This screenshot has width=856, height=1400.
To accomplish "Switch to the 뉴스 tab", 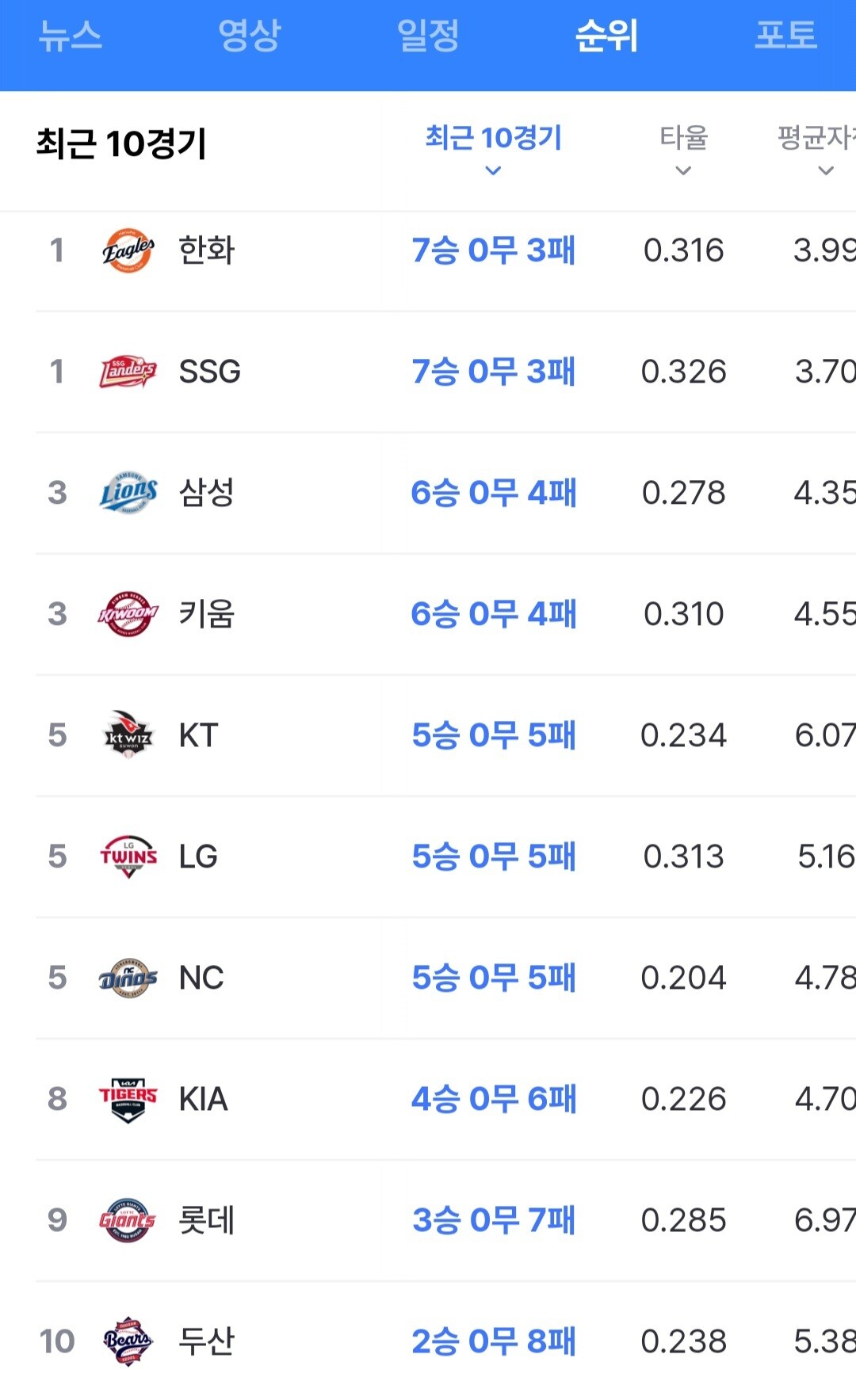I will pyautogui.click(x=71, y=36).
